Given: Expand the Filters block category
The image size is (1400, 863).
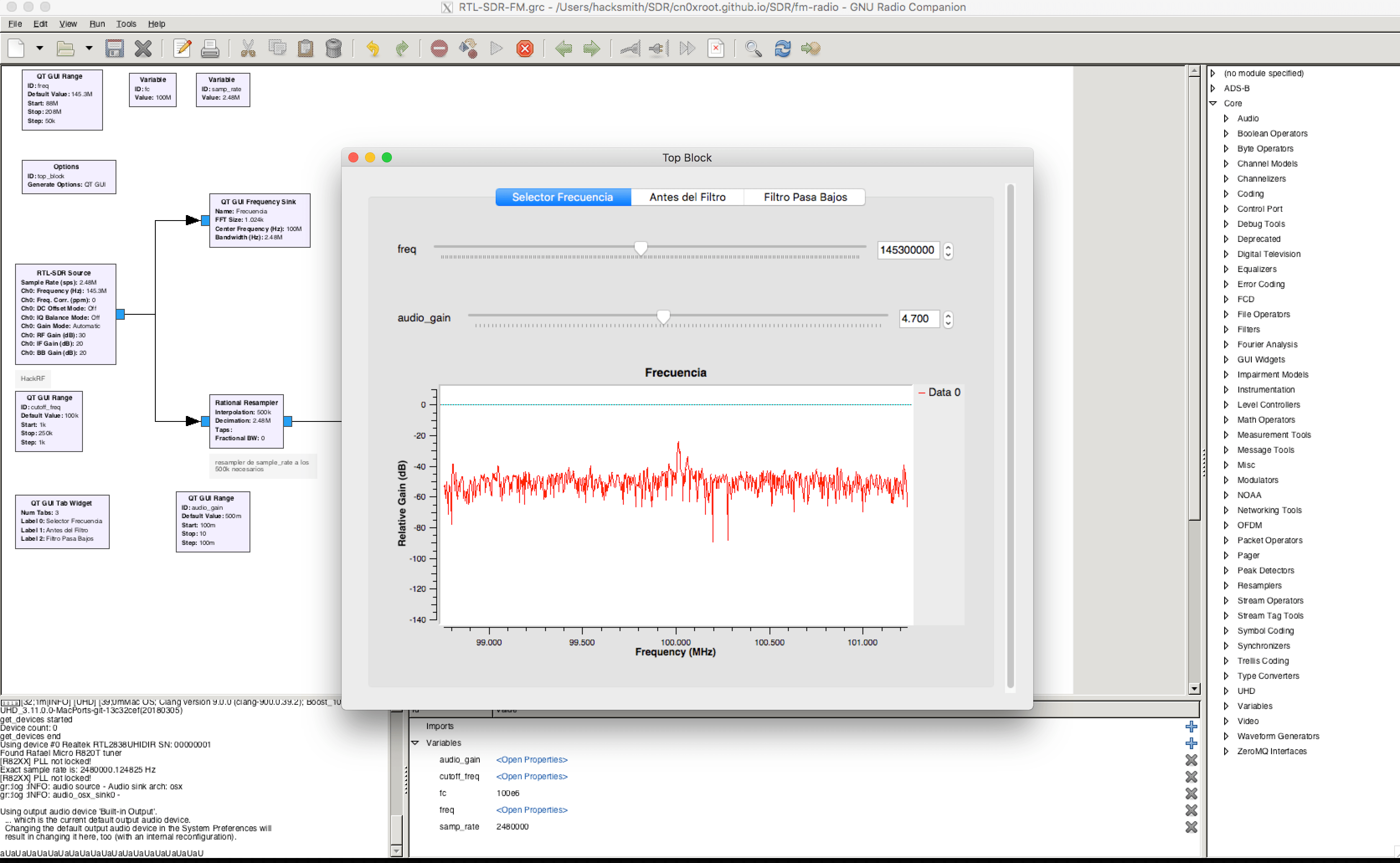Looking at the screenshot, I should point(1226,329).
